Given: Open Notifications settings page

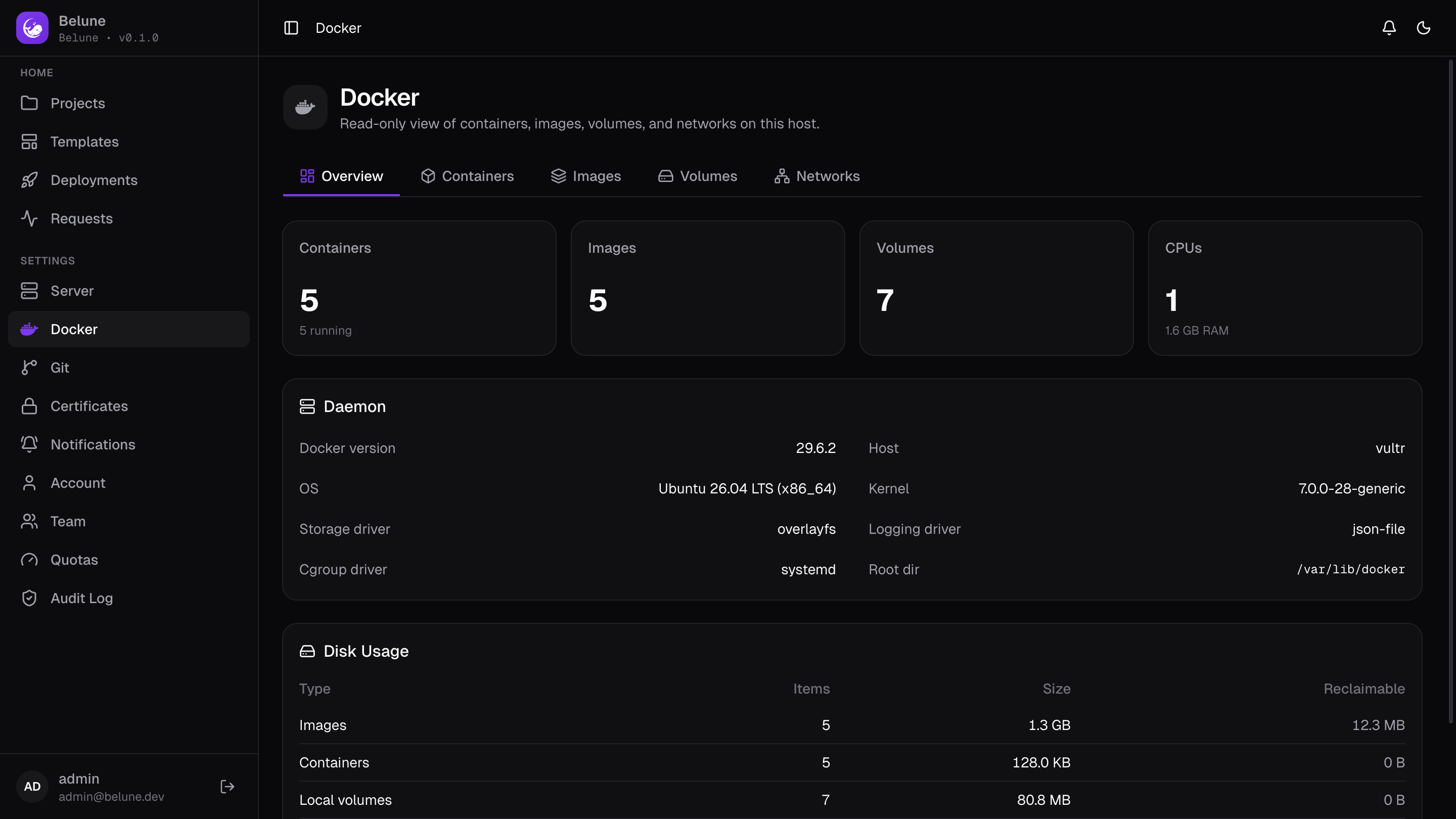Looking at the screenshot, I should click(x=129, y=444).
